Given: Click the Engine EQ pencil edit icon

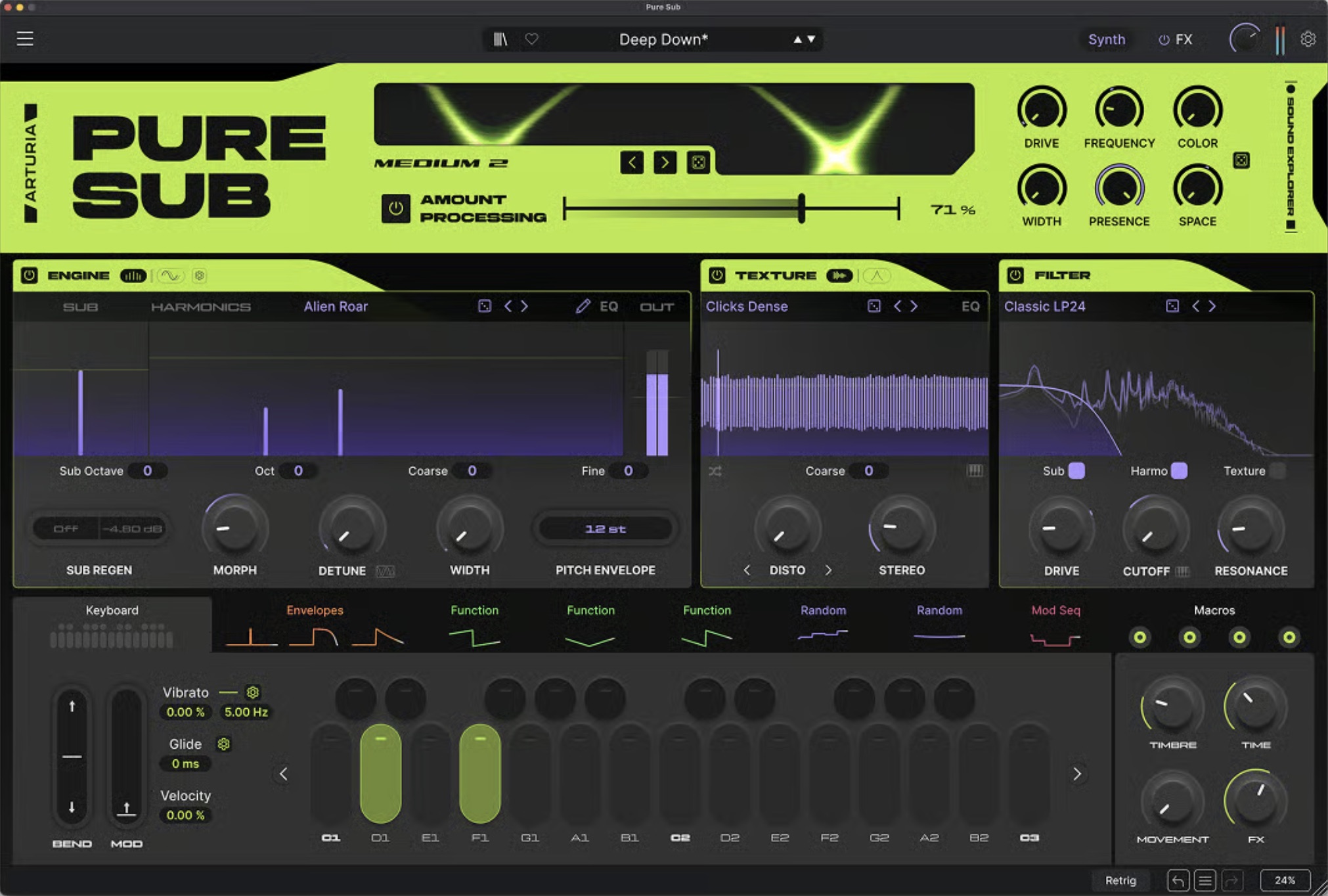Looking at the screenshot, I should 583,306.
